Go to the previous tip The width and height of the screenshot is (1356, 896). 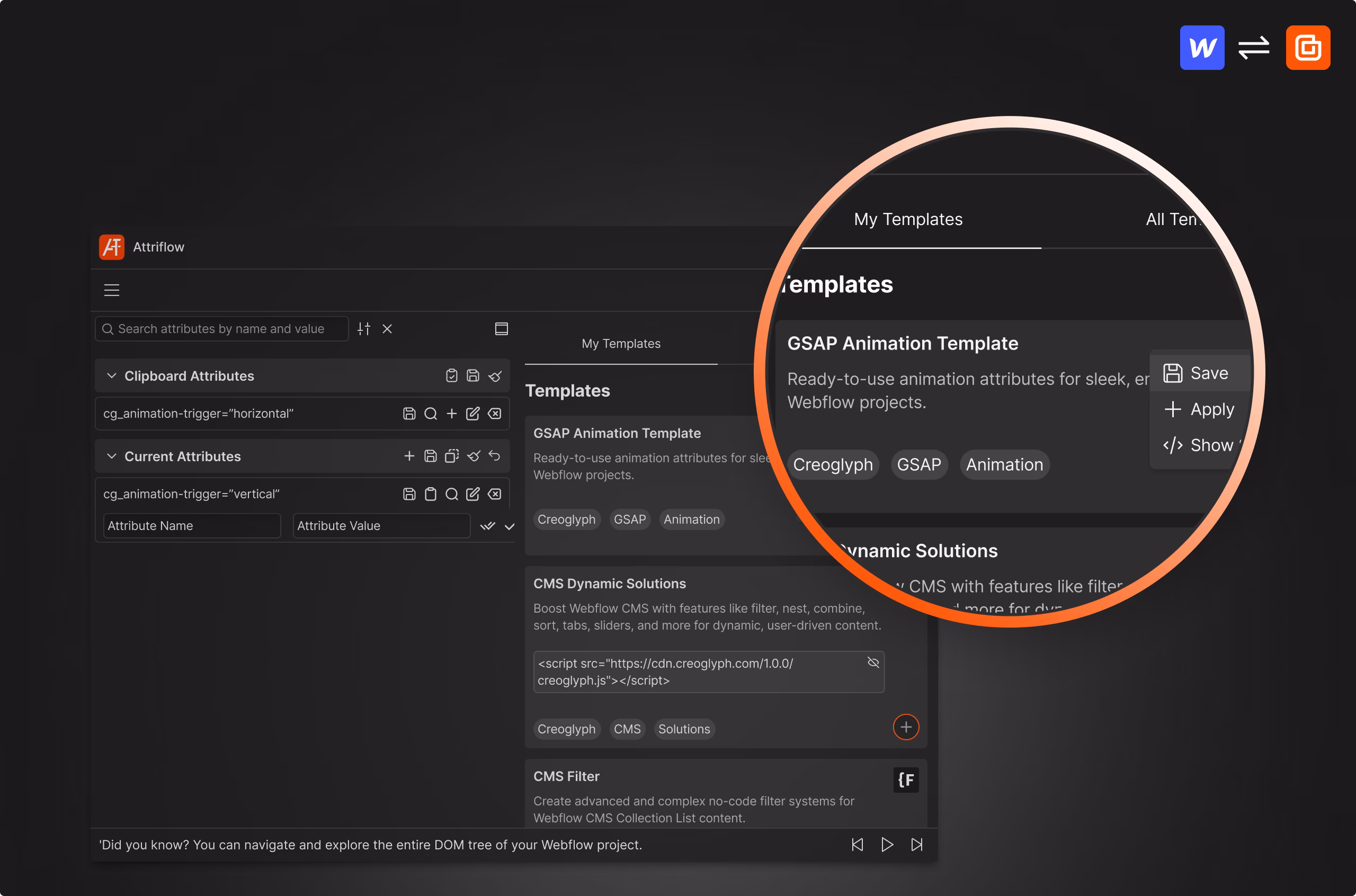click(x=857, y=845)
